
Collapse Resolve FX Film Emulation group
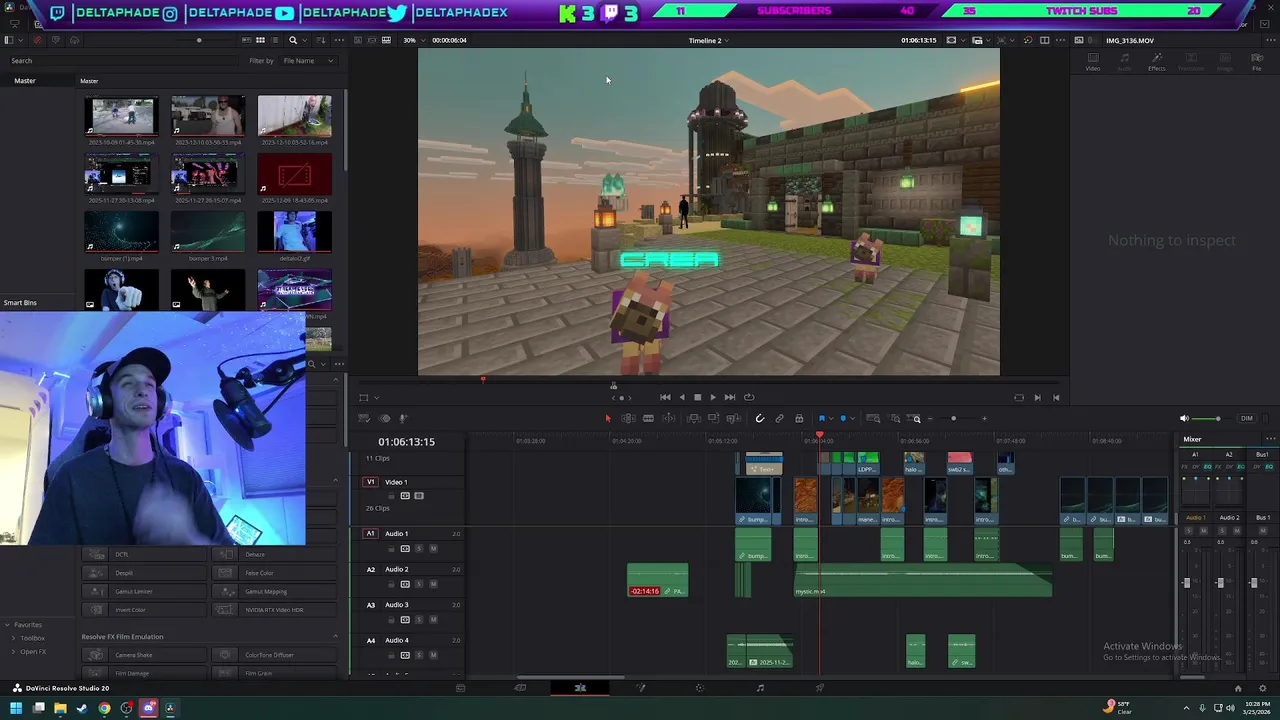[x=335, y=637]
